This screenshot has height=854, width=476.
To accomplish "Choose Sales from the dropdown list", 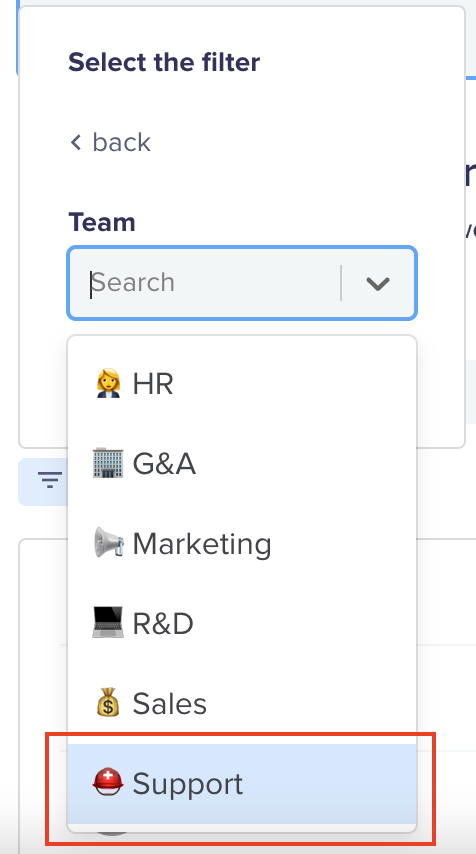I will [242, 704].
